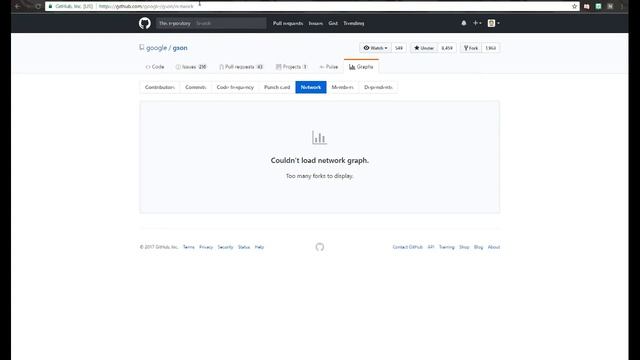Viewport: 640px width, 360px height.
Task: Open the Contact GitHub footer link
Action: coord(407,247)
